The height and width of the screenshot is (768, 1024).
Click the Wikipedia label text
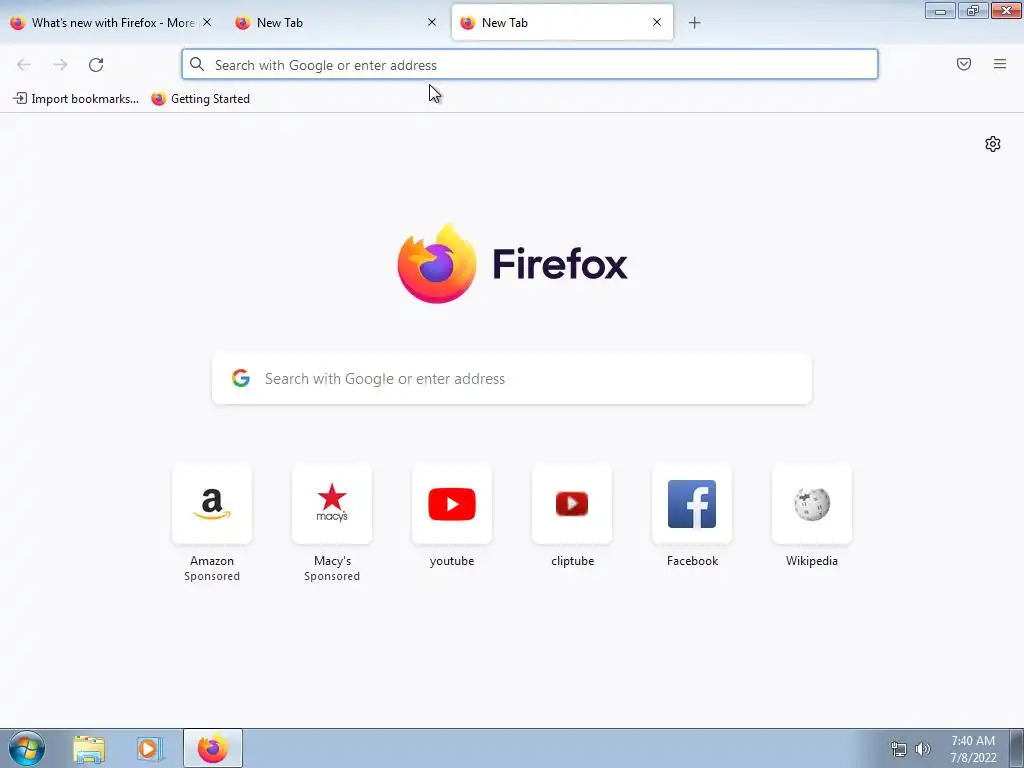pyautogui.click(x=812, y=561)
